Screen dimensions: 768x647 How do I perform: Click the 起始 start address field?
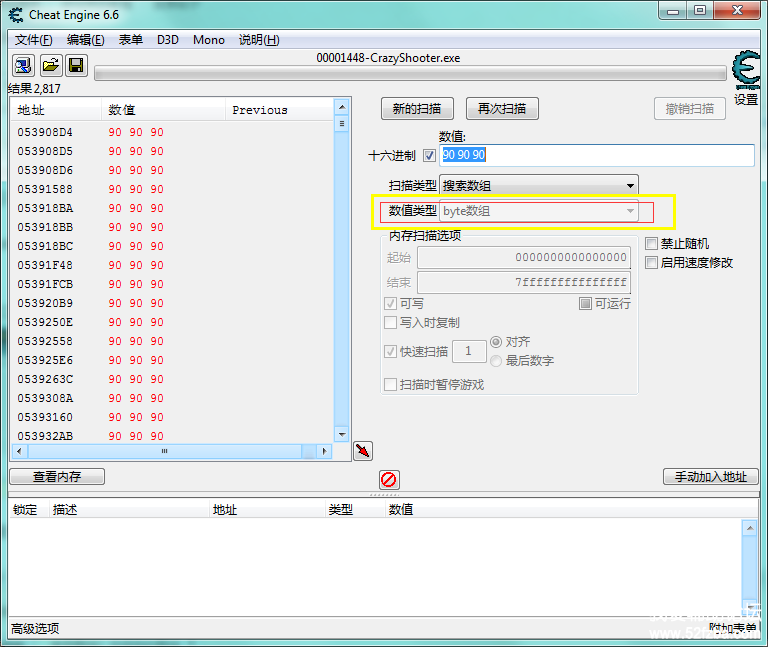(524, 258)
